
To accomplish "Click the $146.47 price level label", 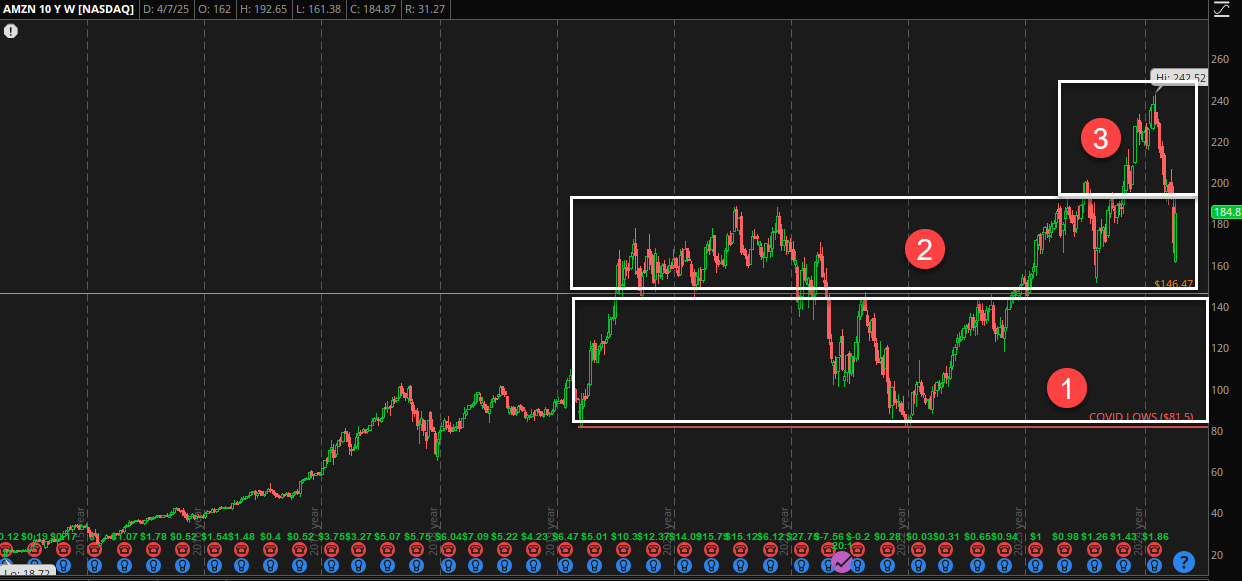I will pos(1174,284).
